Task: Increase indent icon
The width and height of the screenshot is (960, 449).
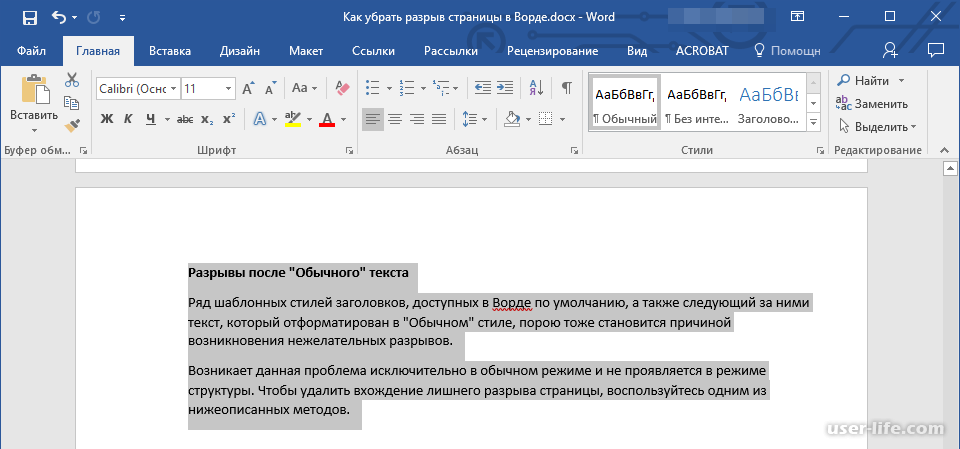Action: tap(504, 88)
